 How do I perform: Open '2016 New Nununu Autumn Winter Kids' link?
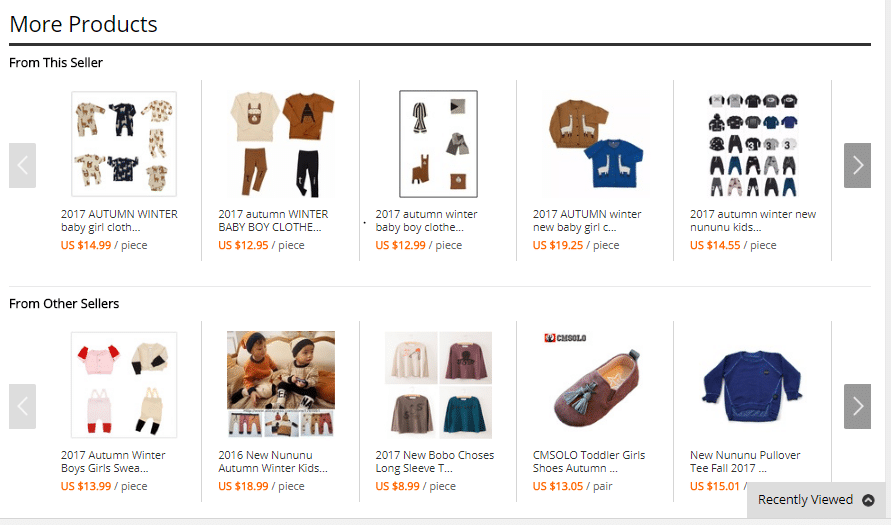pos(273,461)
